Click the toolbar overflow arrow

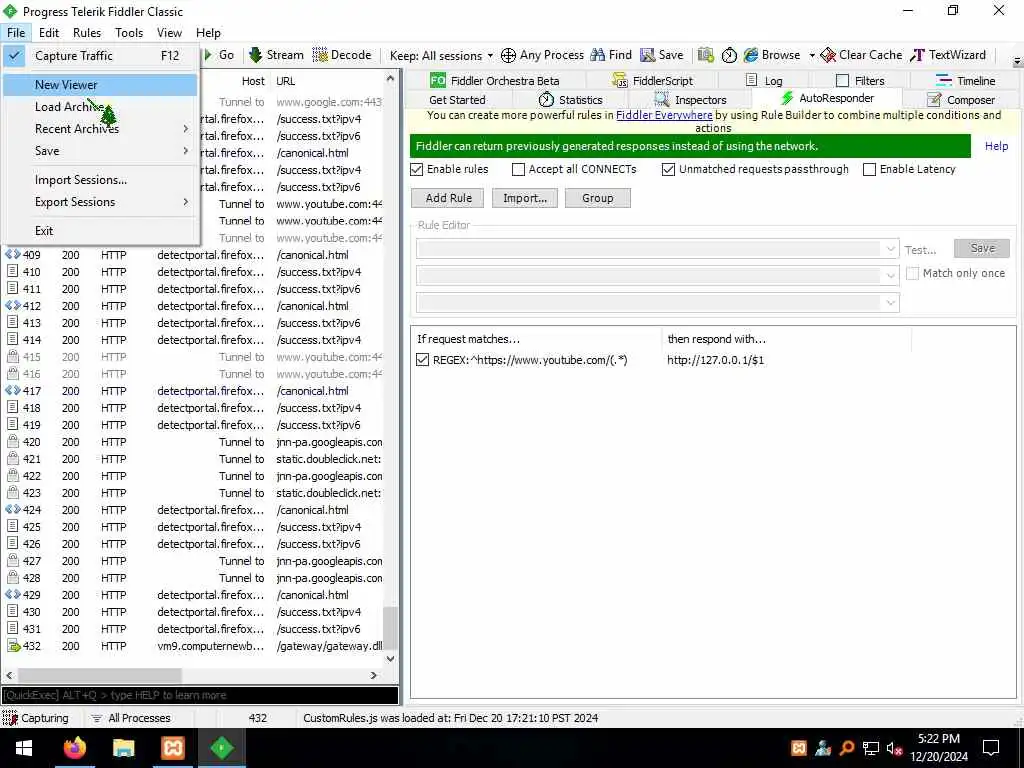click(x=1017, y=61)
